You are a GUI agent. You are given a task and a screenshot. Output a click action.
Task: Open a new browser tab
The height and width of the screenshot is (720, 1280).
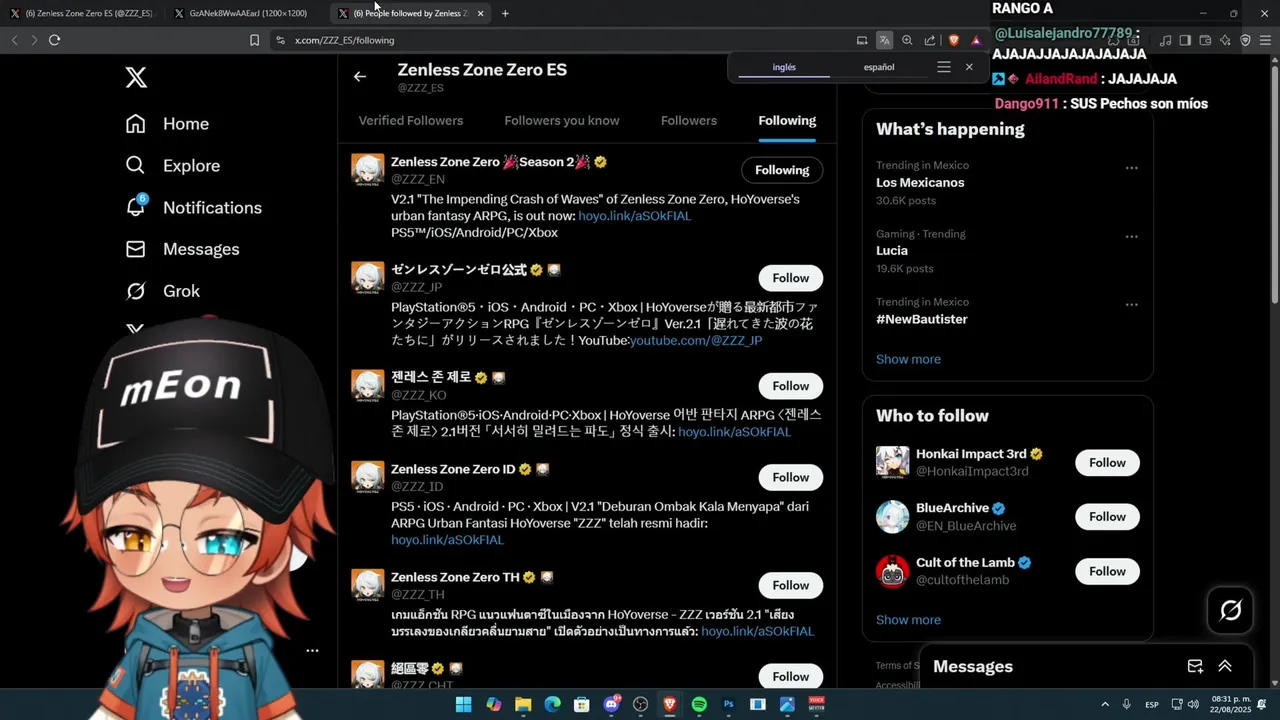pyautogui.click(x=505, y=14)
